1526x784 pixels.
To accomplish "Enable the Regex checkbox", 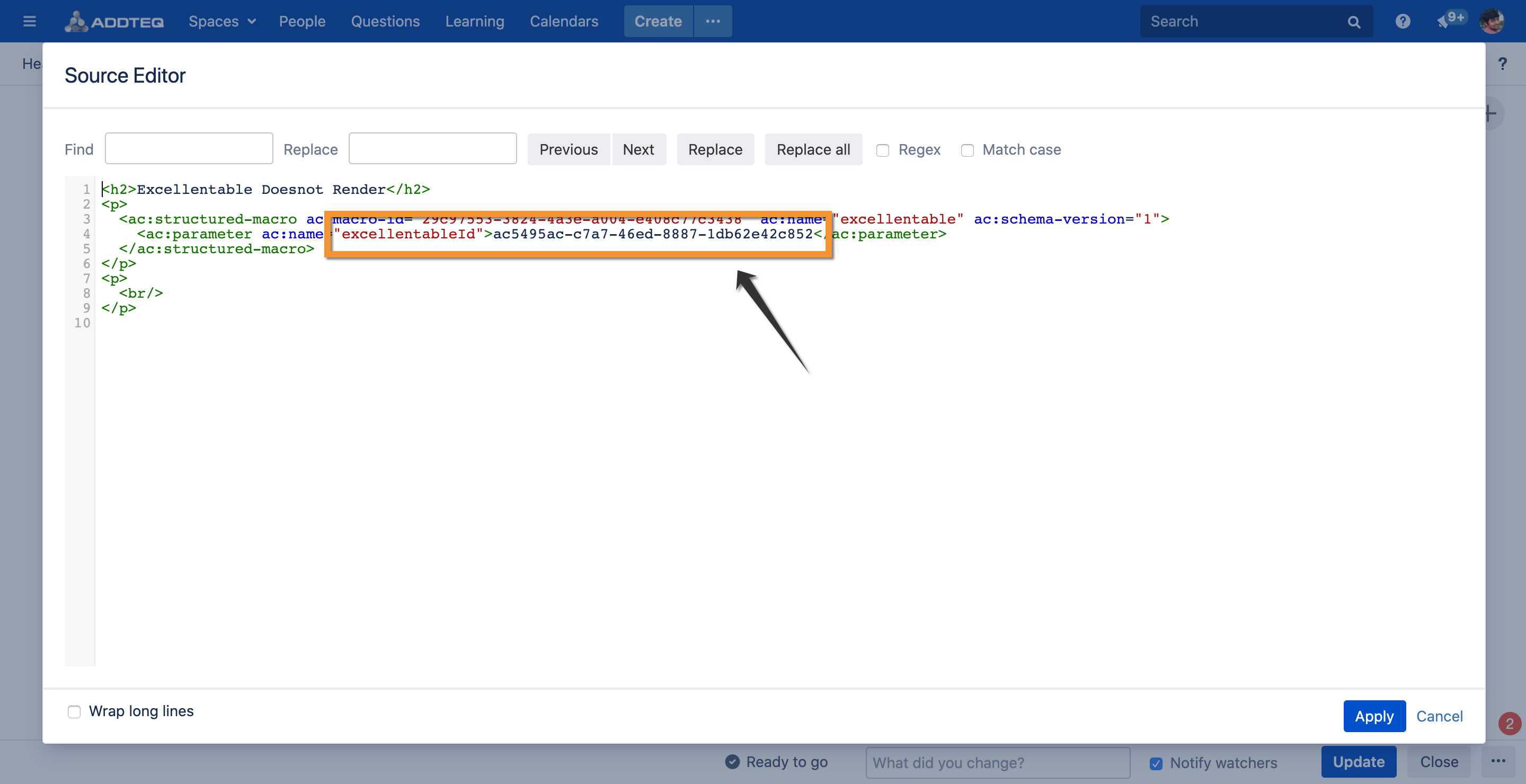I will click(882, 150).
